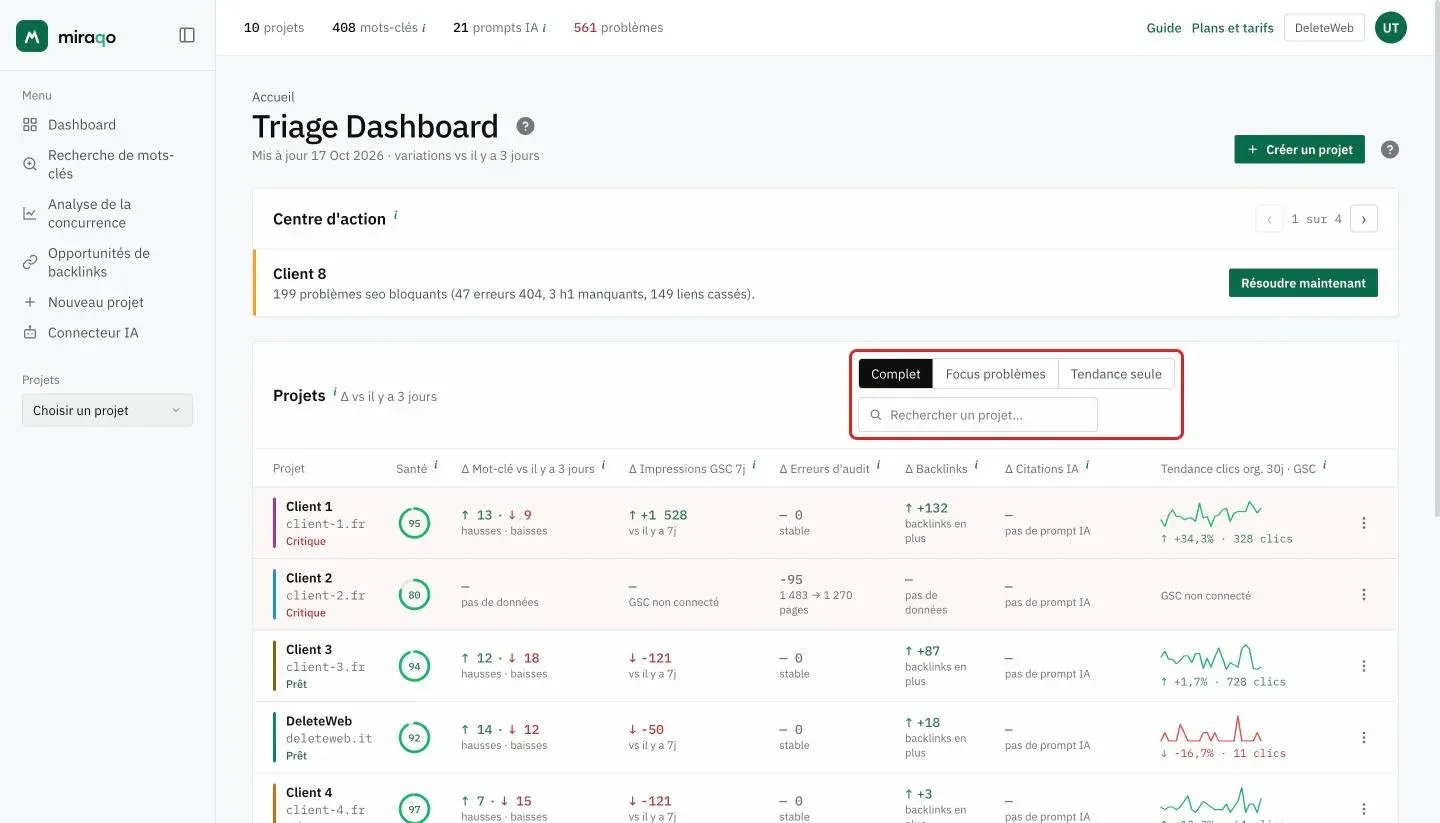Click info icon on Santé column header
The width and height of the screenshot is (1440, 823).
pos(436,465)
